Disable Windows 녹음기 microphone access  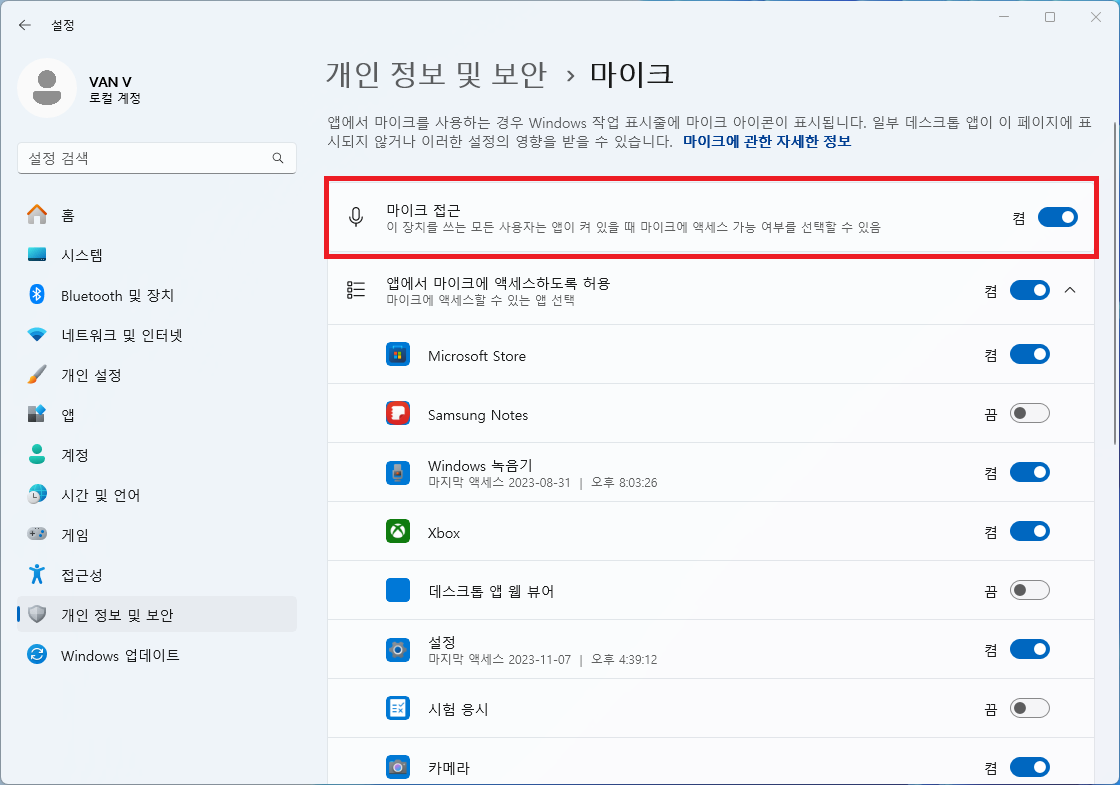[x=1030, y=472]
